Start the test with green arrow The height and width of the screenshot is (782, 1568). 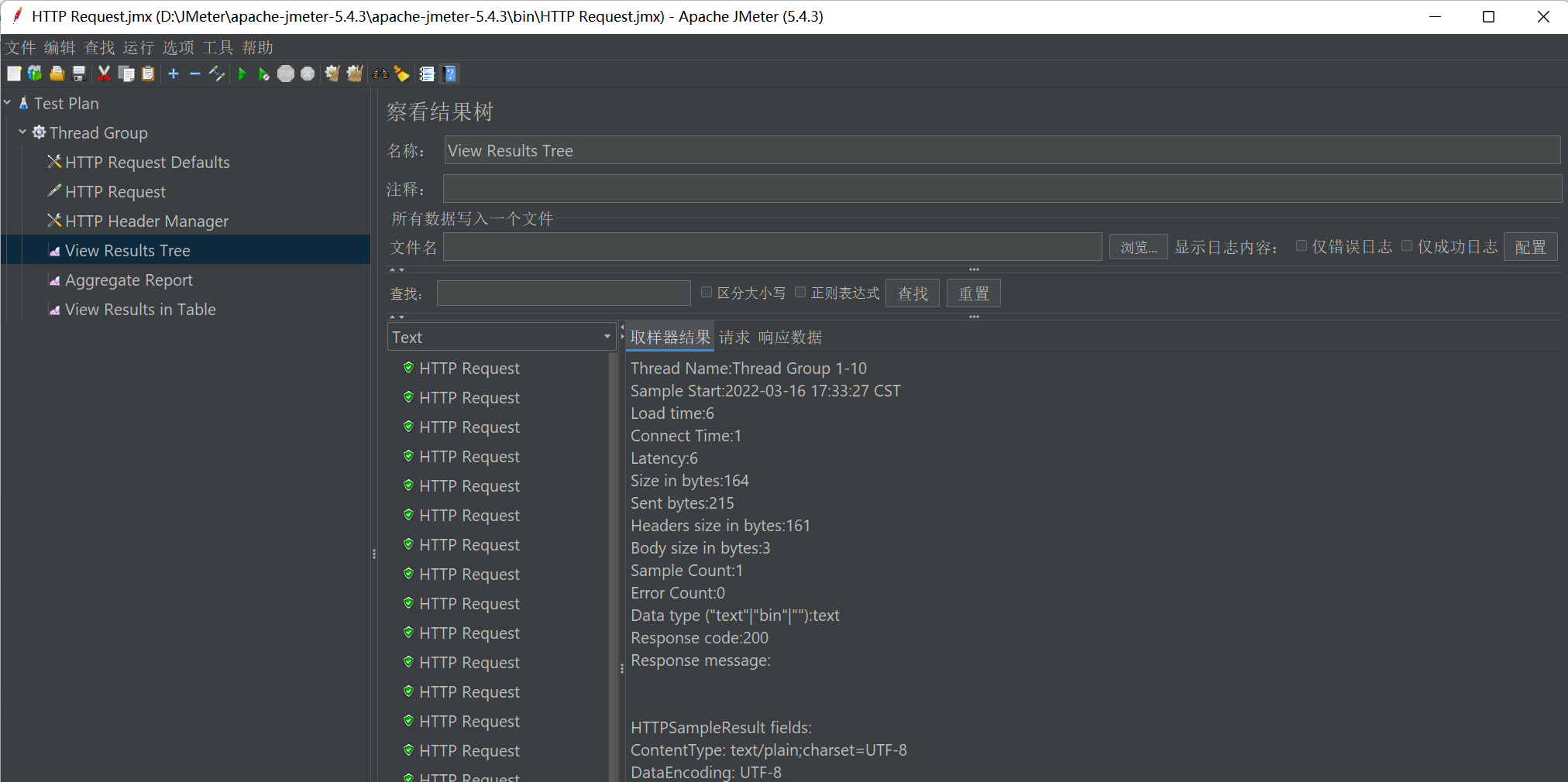tap(242, 74)
